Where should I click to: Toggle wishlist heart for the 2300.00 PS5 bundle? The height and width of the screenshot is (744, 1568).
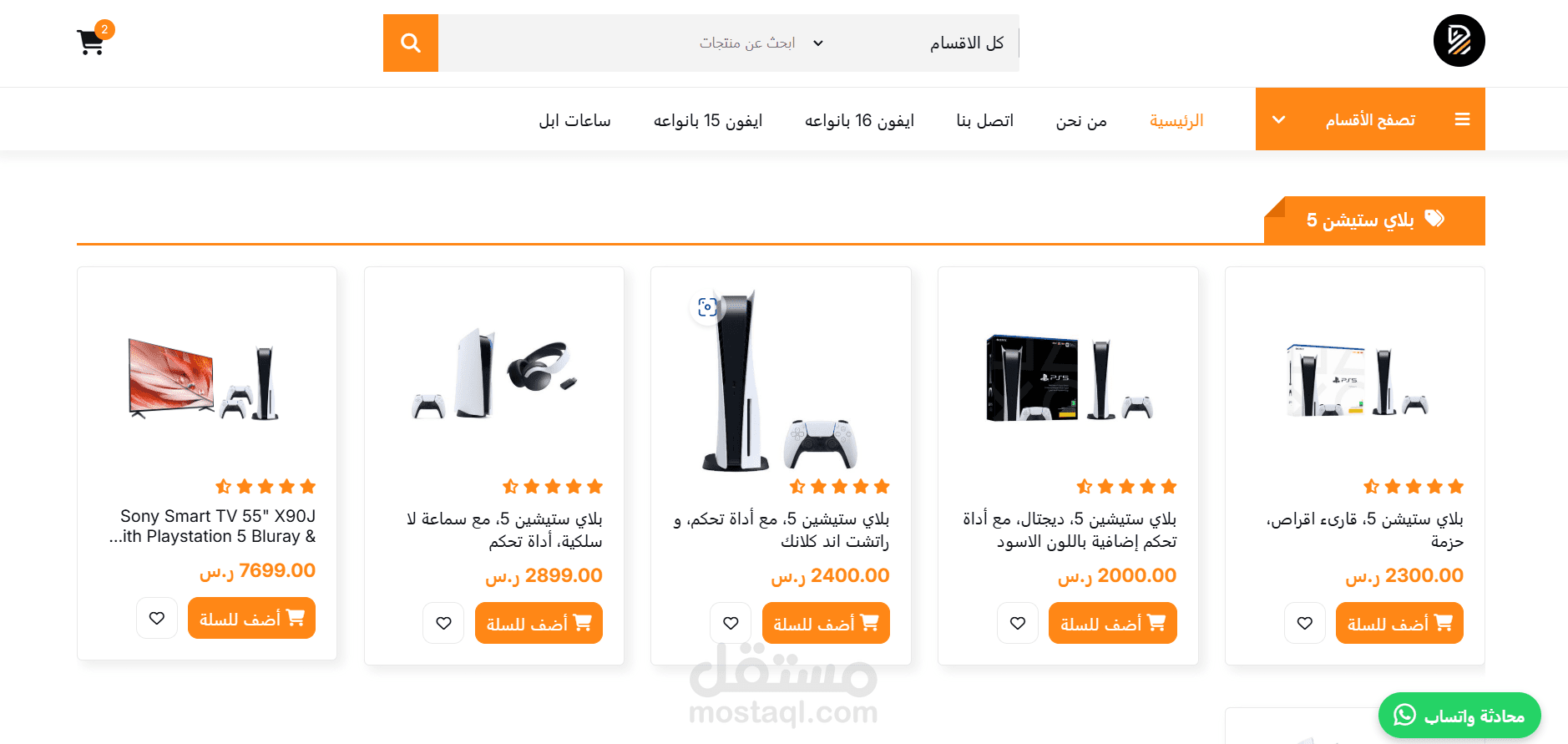1305,623
